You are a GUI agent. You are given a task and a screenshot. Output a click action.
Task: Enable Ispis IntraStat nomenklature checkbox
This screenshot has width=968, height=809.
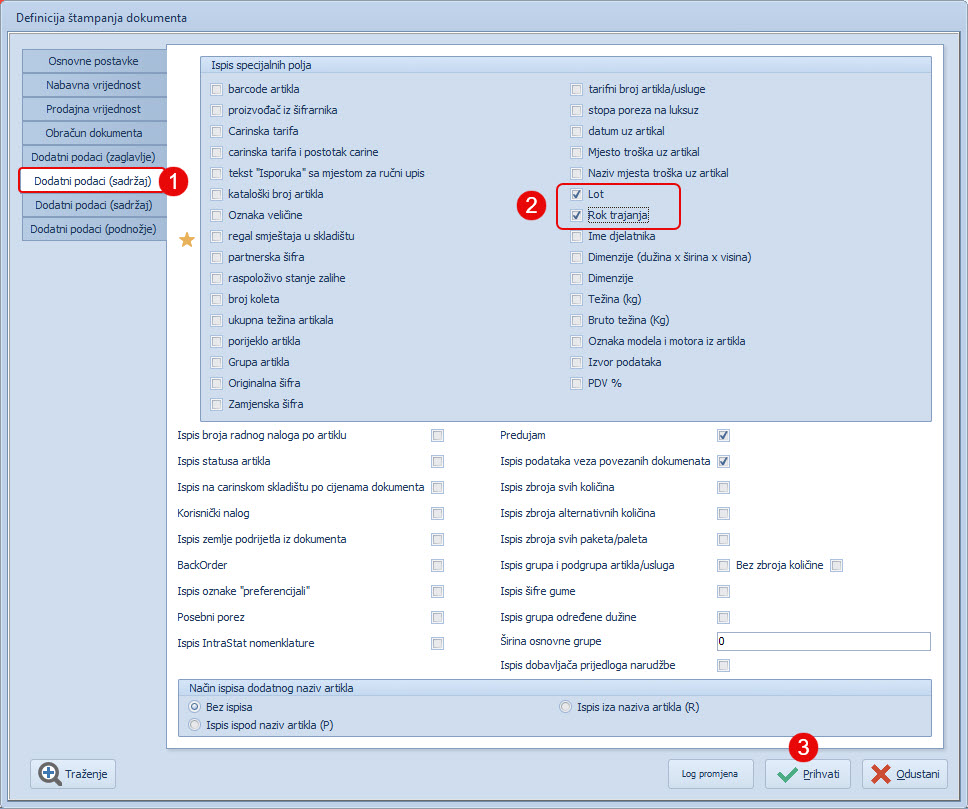point(437,643)
